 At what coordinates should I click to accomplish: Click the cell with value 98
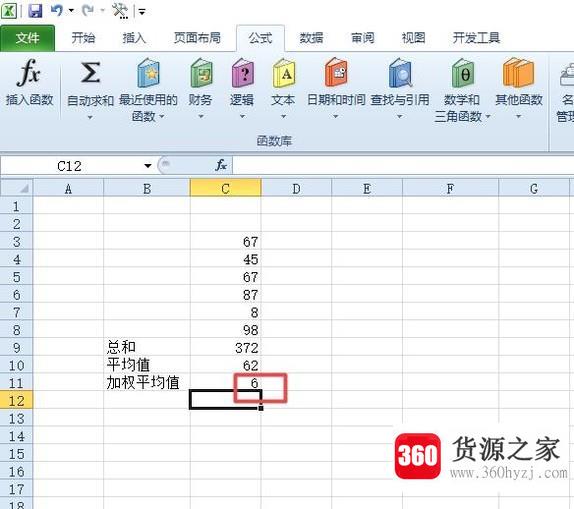[226, 330]
